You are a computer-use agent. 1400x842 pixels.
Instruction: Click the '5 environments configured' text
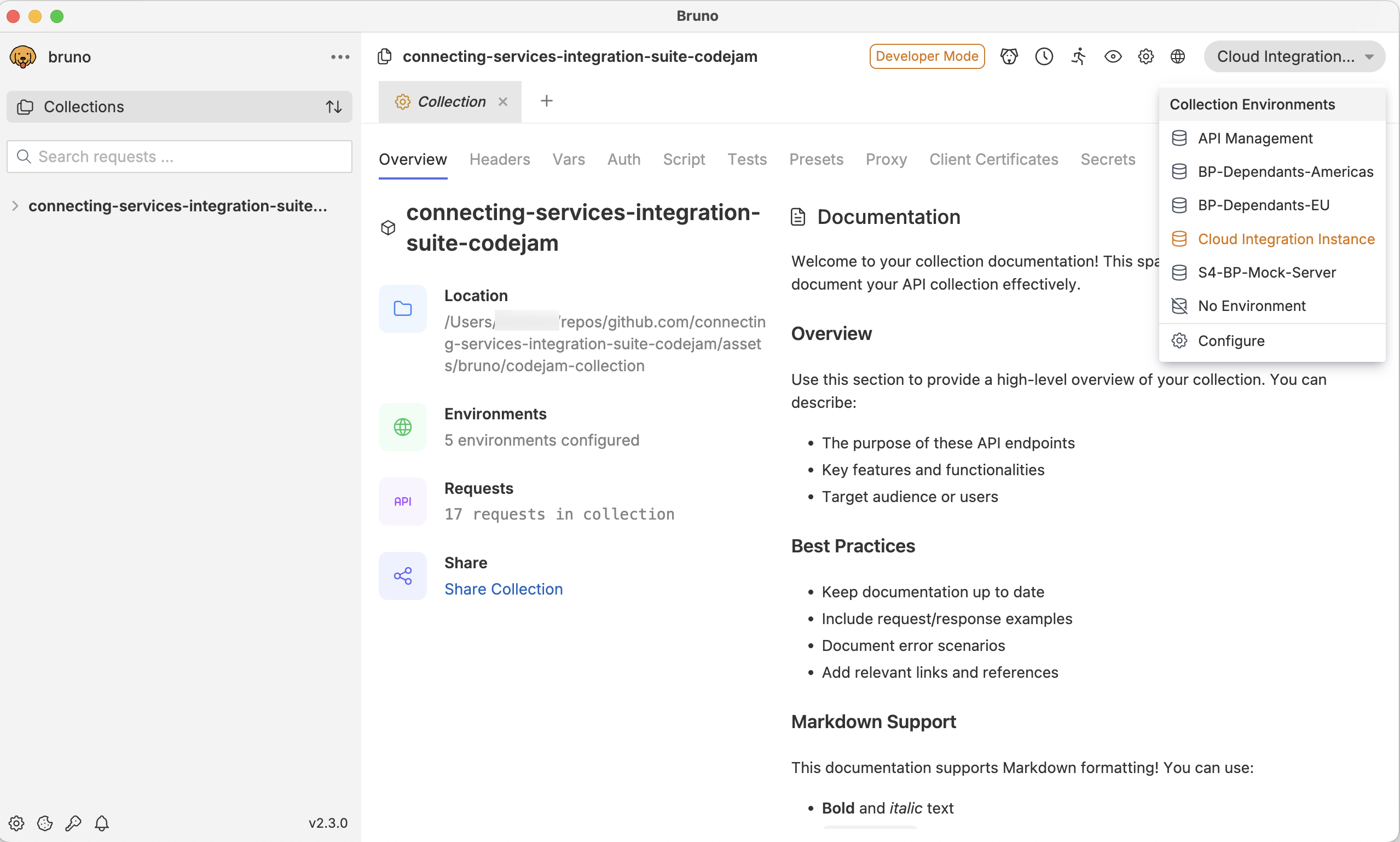541,440
